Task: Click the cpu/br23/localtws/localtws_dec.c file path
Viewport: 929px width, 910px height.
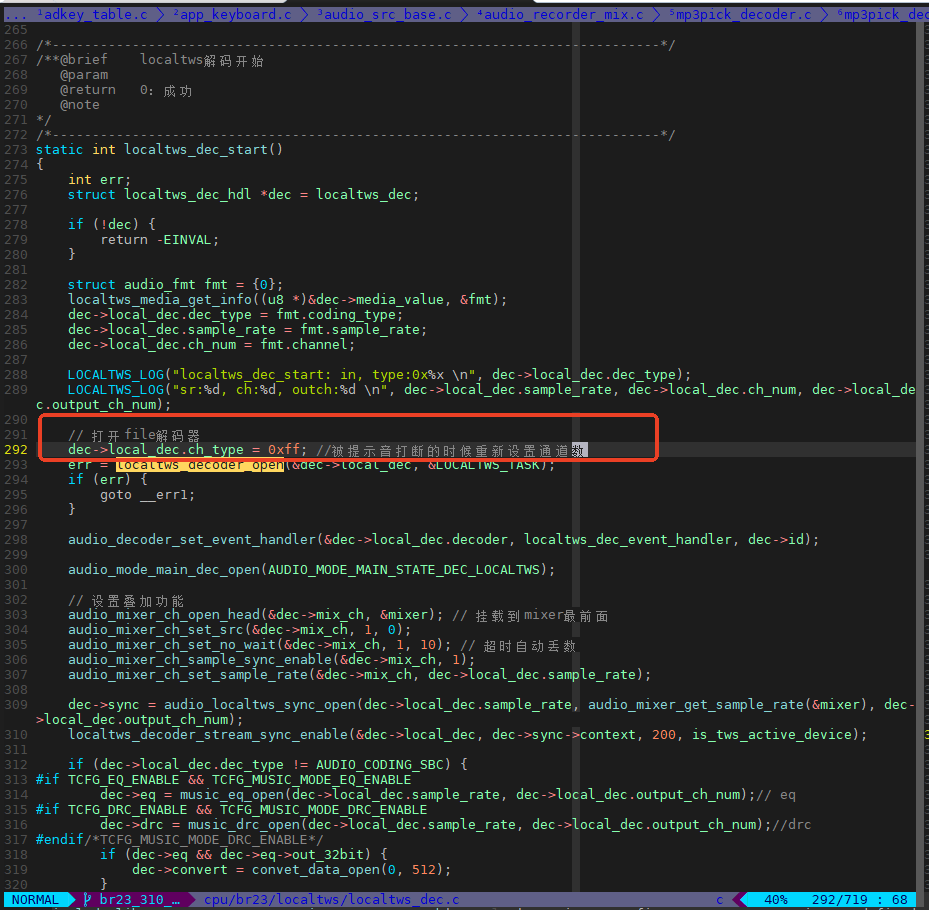Action: tap(331, 899)
